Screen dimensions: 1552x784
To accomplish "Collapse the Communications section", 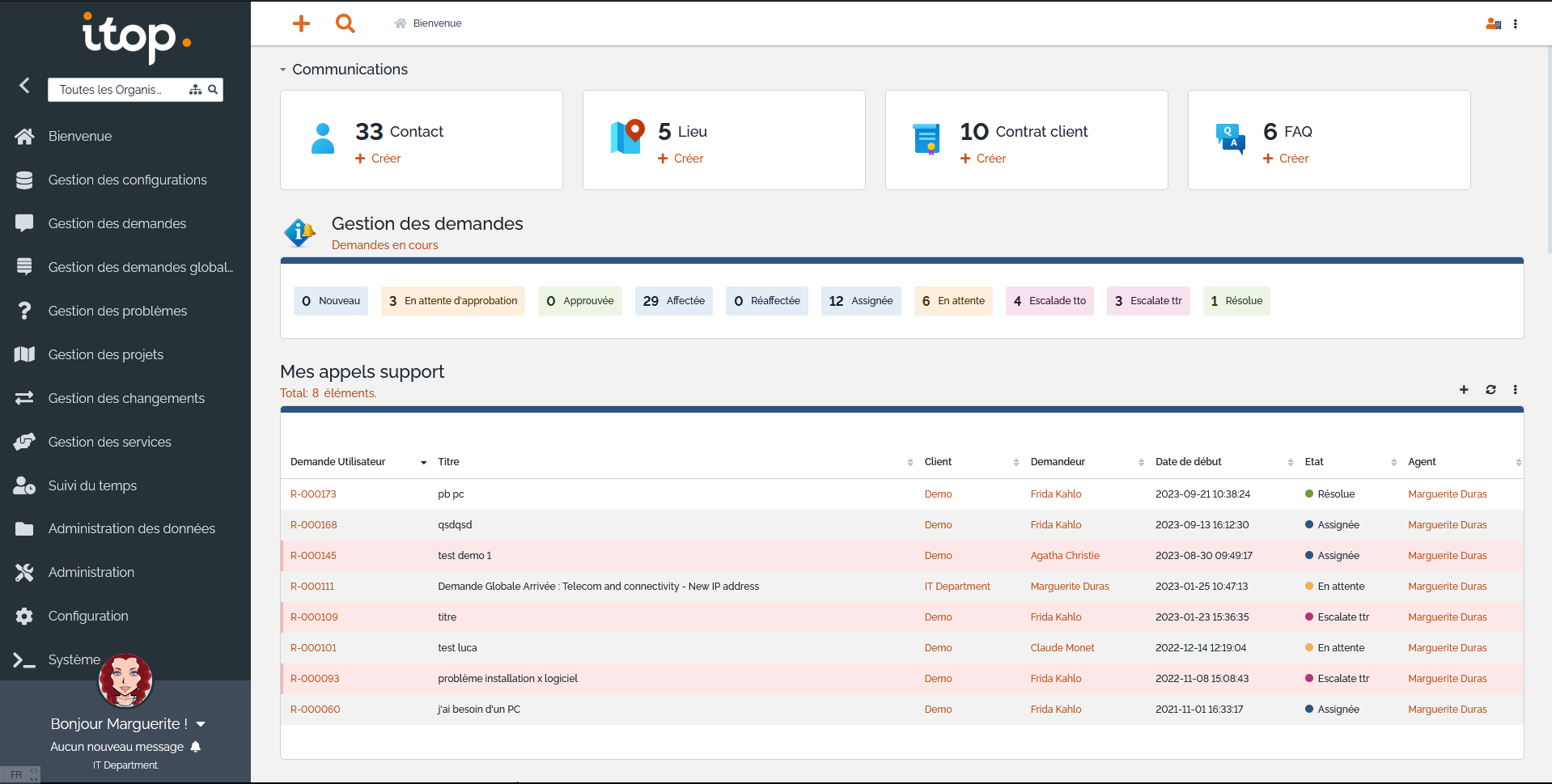I will click(x=283, y=70).
